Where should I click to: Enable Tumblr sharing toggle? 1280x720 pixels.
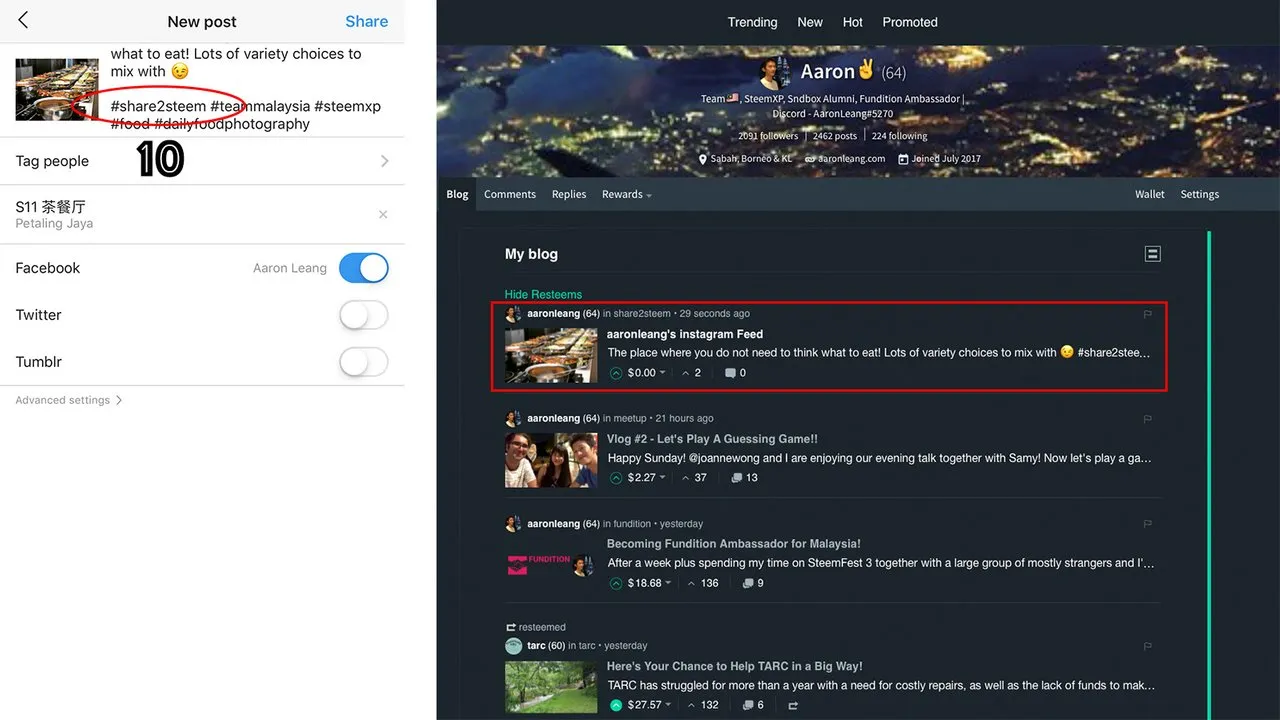364,362
